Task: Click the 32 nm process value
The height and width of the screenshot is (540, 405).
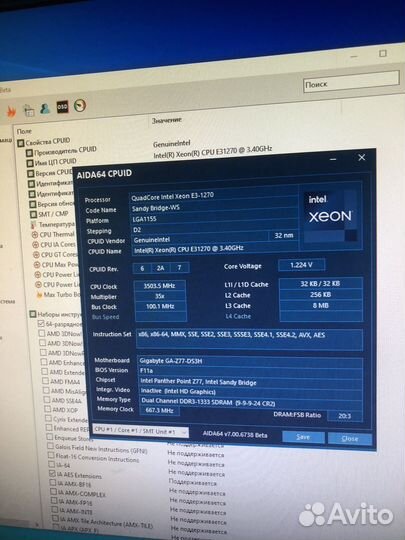Action: pyautogui.click(x=283, y=236)
